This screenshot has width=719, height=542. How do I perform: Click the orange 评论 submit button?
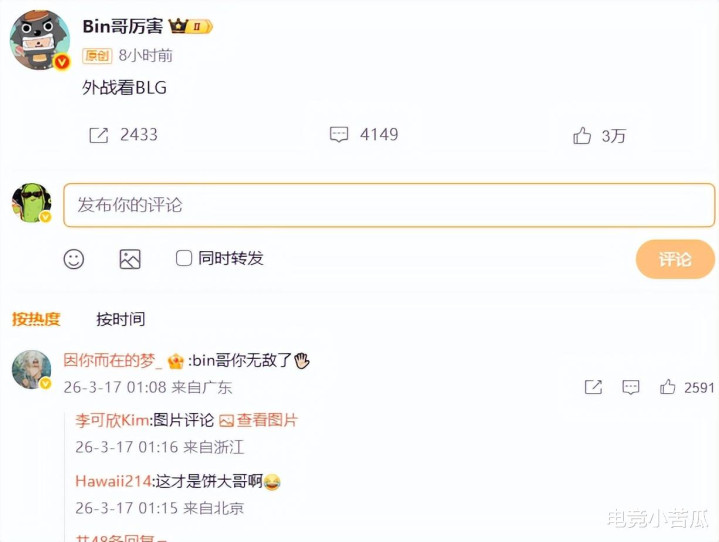click(x=675, y=259)
